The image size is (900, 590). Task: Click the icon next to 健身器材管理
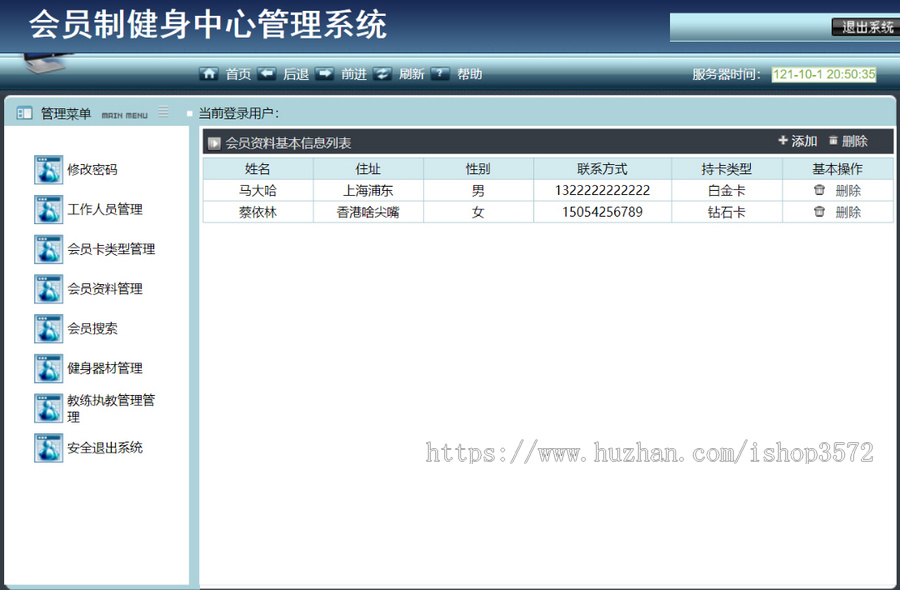(x=48, y=368)
